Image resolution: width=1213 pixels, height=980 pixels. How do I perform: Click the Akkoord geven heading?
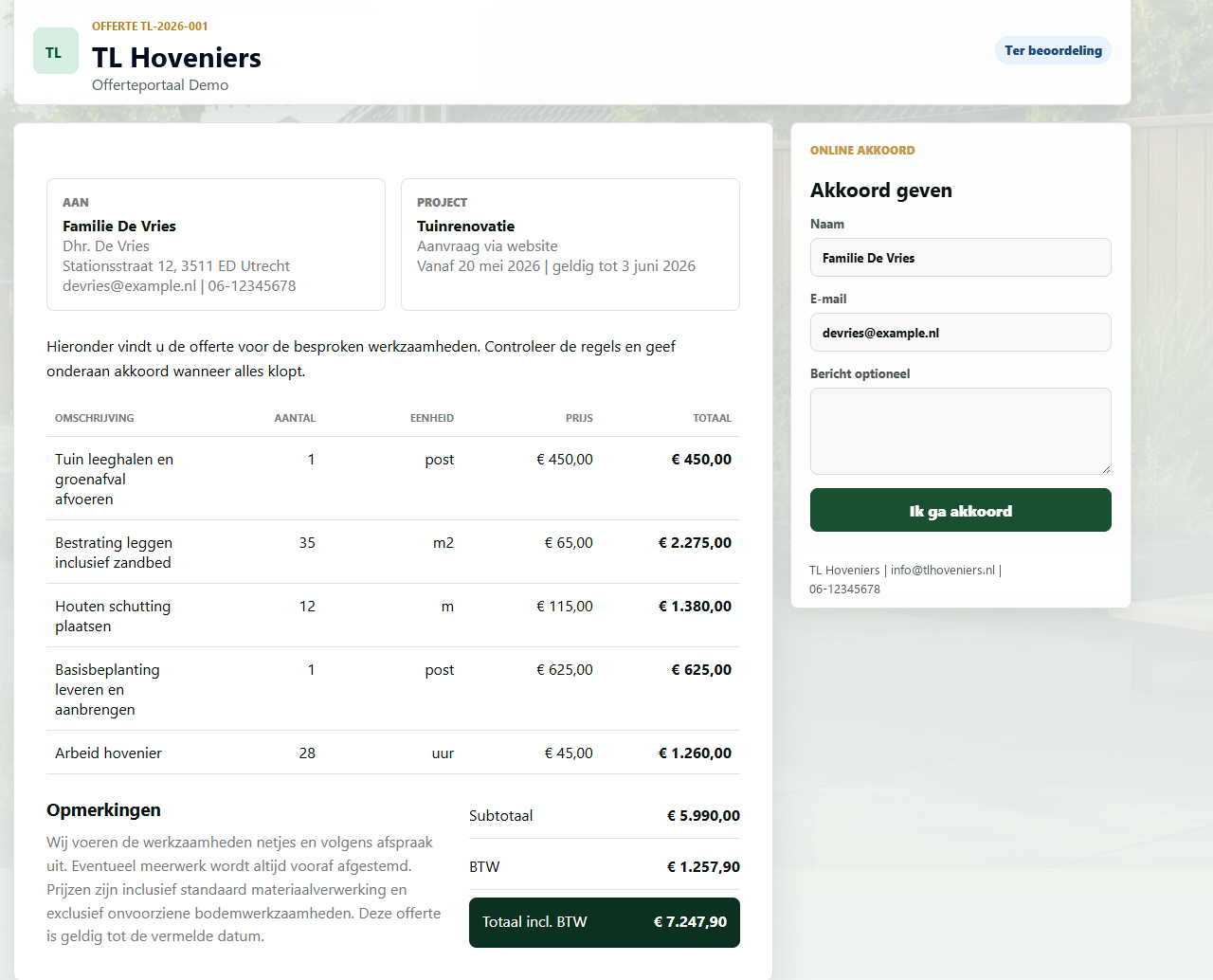point(881,191)
